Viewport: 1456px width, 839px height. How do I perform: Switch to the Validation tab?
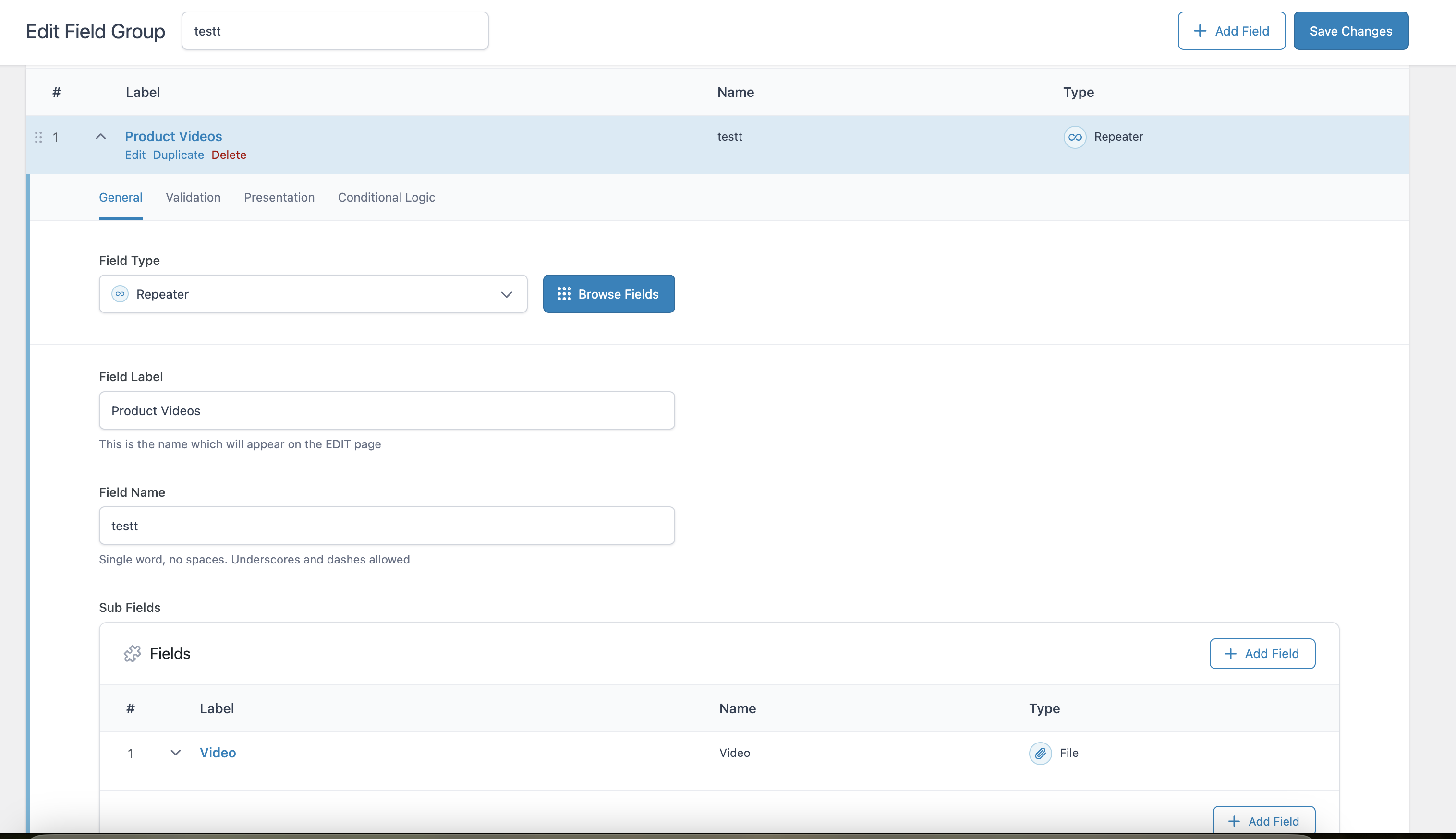click(193, 197)
